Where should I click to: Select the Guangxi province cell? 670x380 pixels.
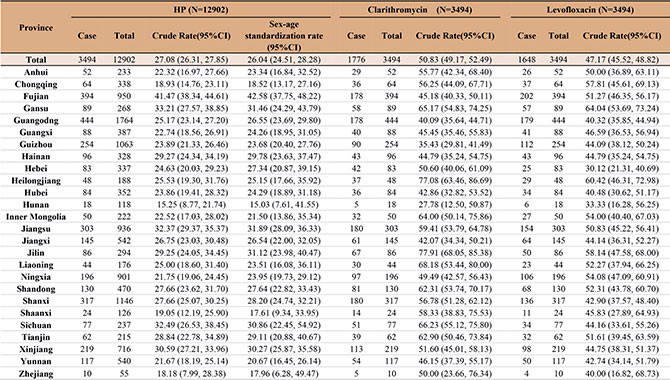(x=36, y=133)
